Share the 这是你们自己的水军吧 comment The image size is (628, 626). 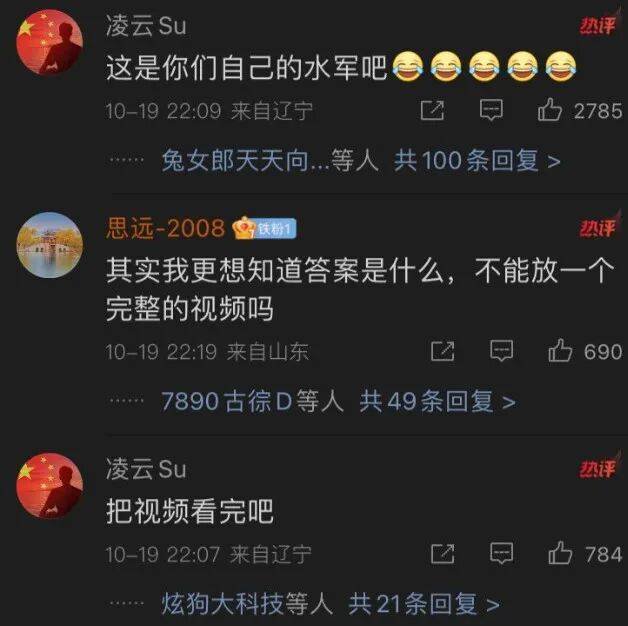point(432,111)
